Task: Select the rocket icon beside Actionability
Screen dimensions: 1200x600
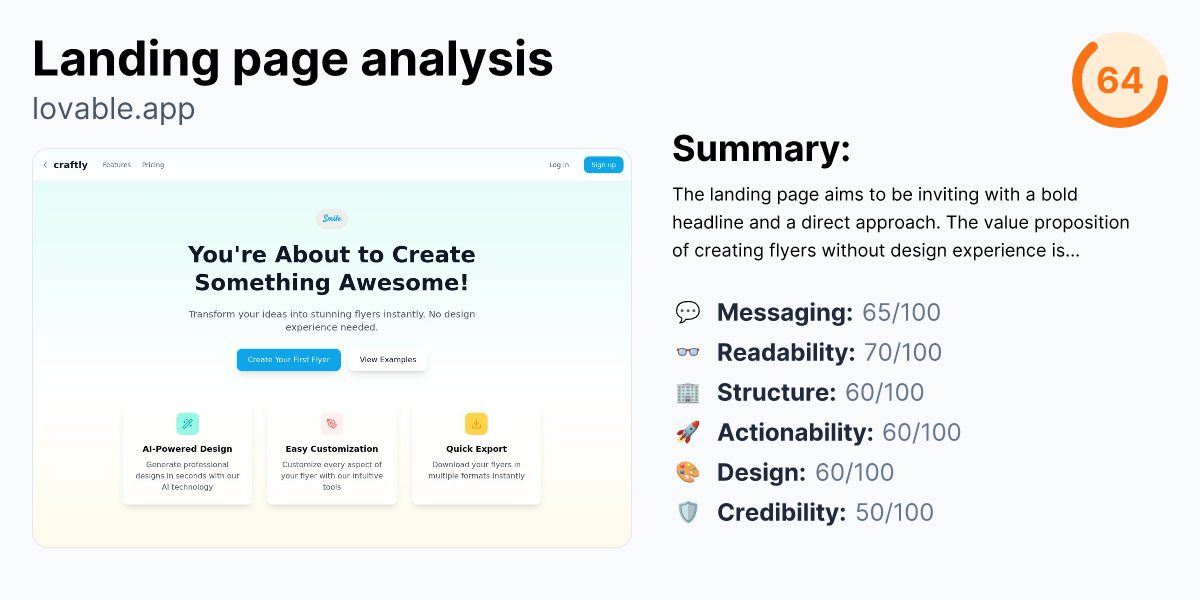Action: [688, 432]
